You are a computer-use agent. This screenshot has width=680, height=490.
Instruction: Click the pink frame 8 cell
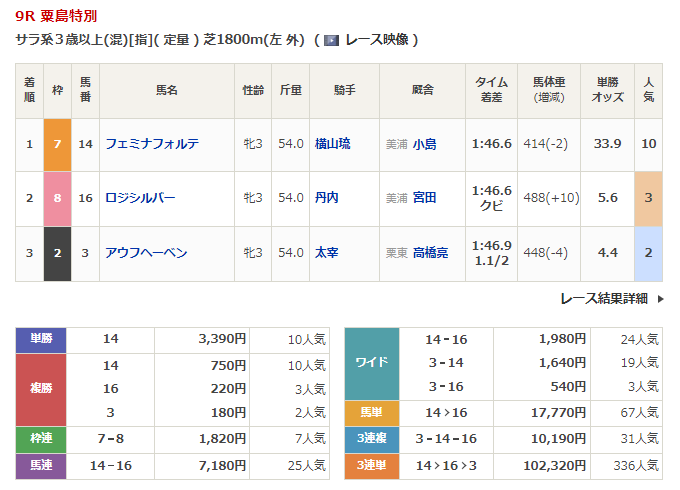tap(57, 198)
